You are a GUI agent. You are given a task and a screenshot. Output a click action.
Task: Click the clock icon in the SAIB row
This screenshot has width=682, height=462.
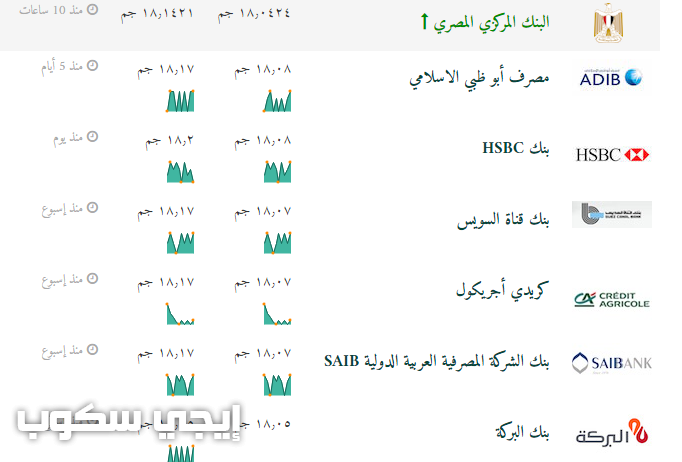tap(92, 349)
